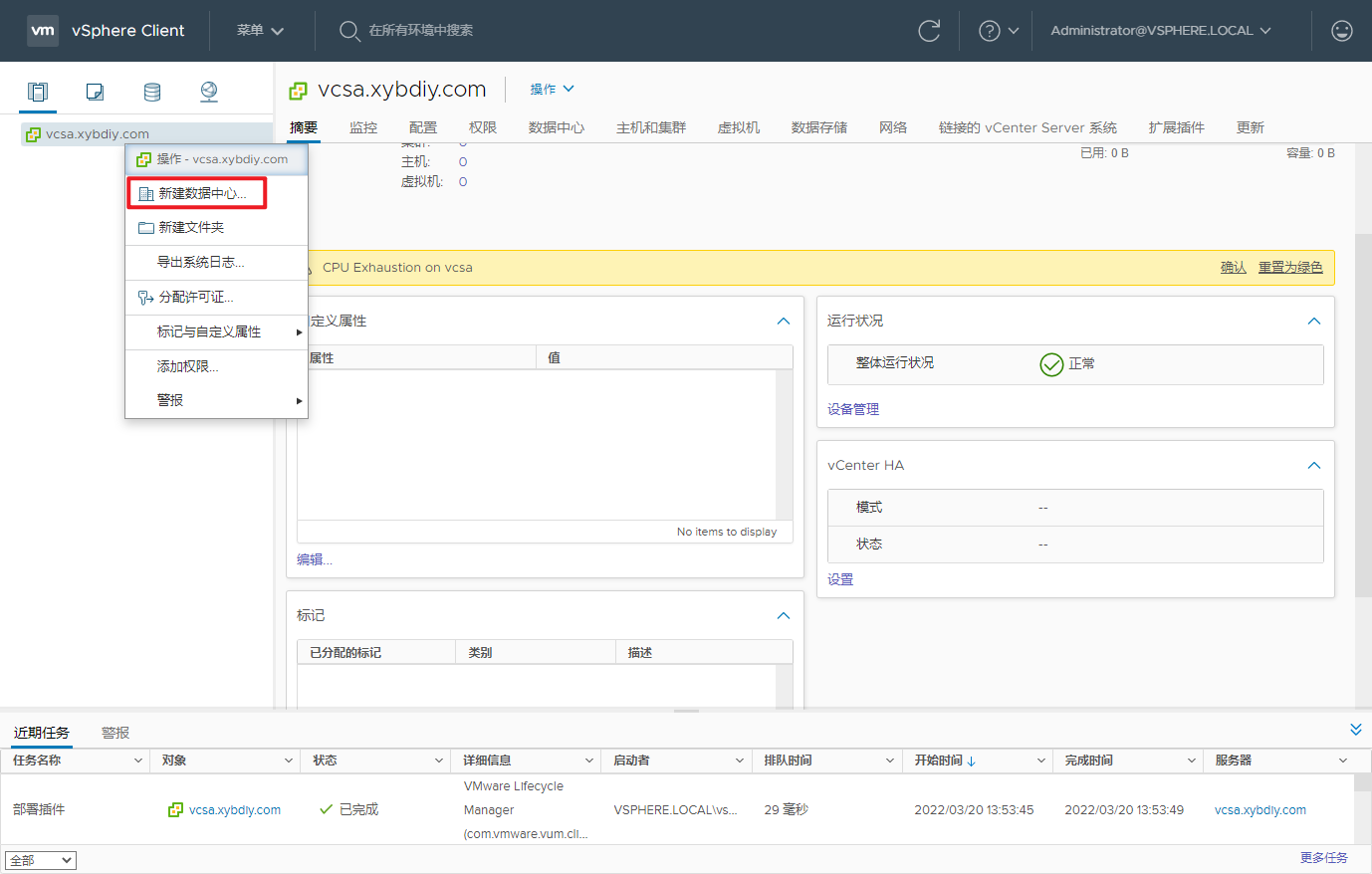Select the VMs and Templates inventory icon
1372x874 pixels.
click(x=94, y=91)
